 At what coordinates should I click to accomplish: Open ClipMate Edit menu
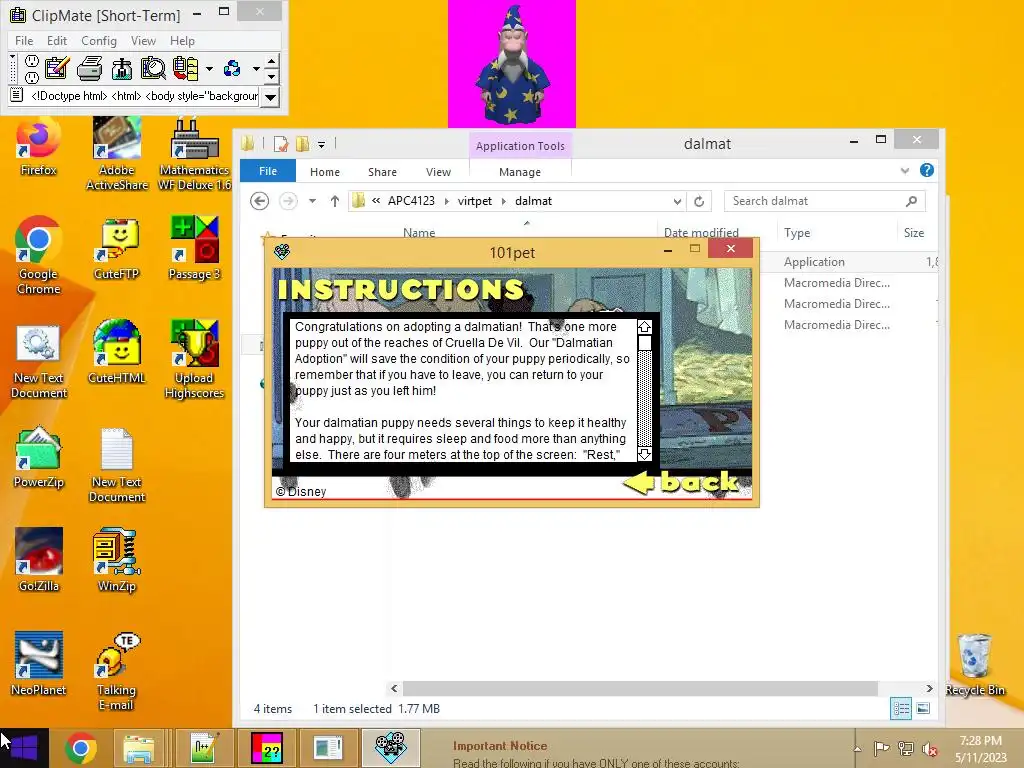tap(57, 40)
